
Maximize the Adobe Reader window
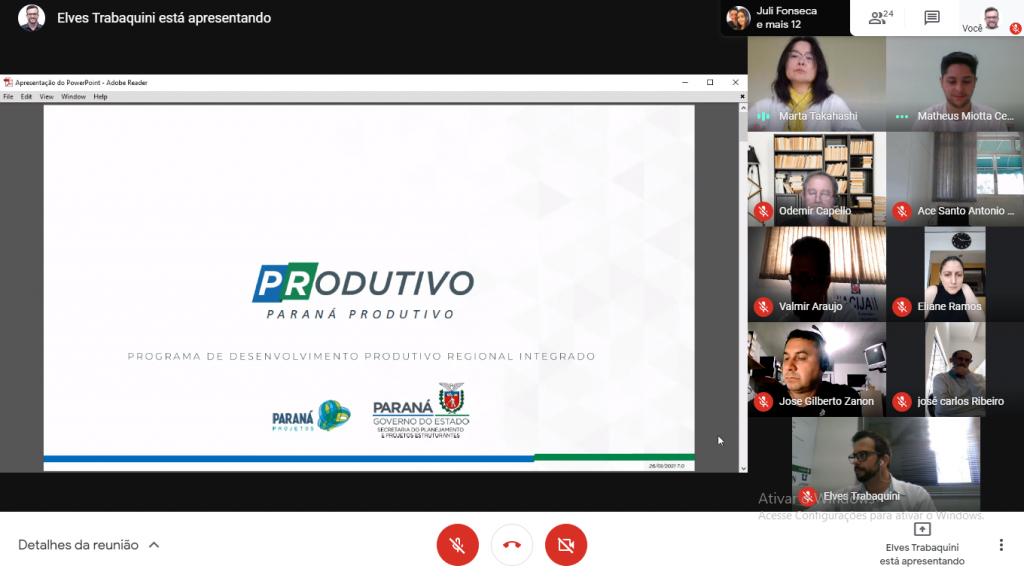click(x=710, y=82)
